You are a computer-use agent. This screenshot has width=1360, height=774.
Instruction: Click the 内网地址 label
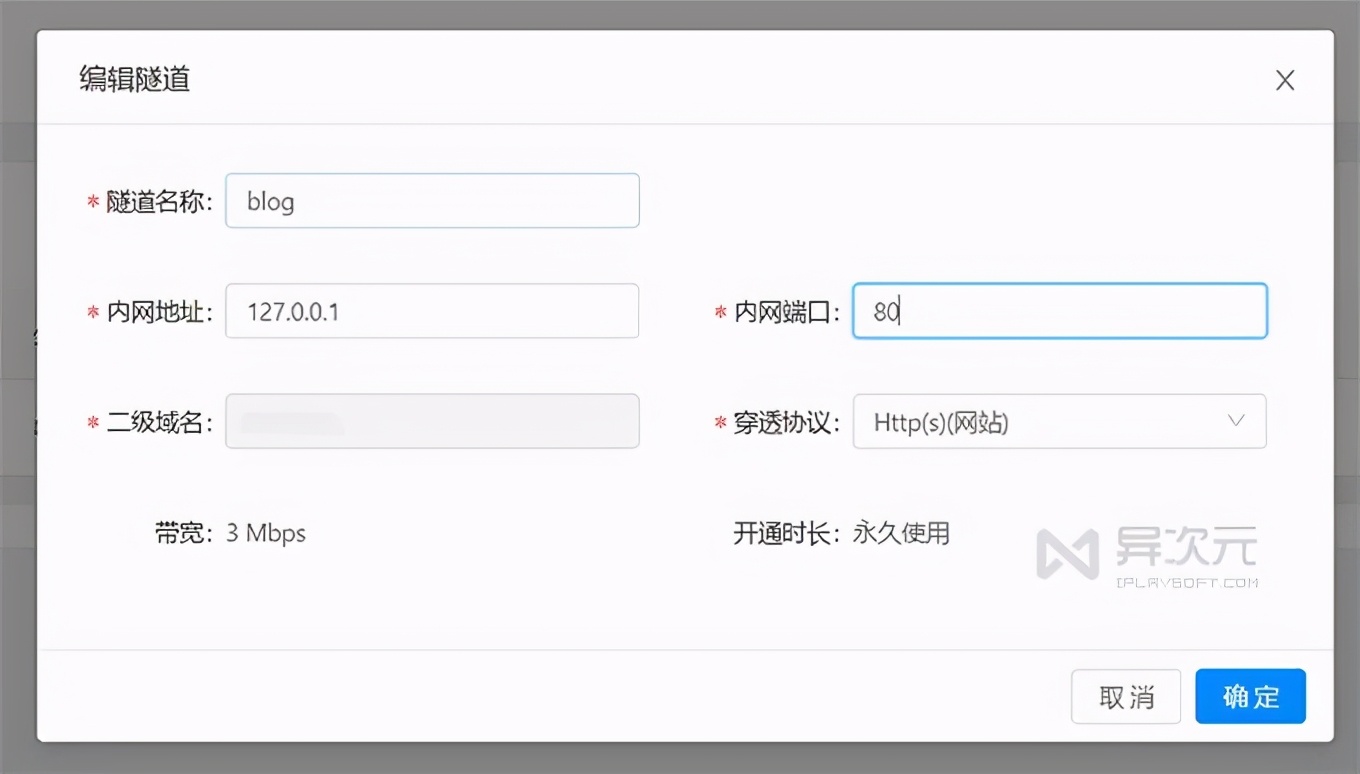coord(158,312)
